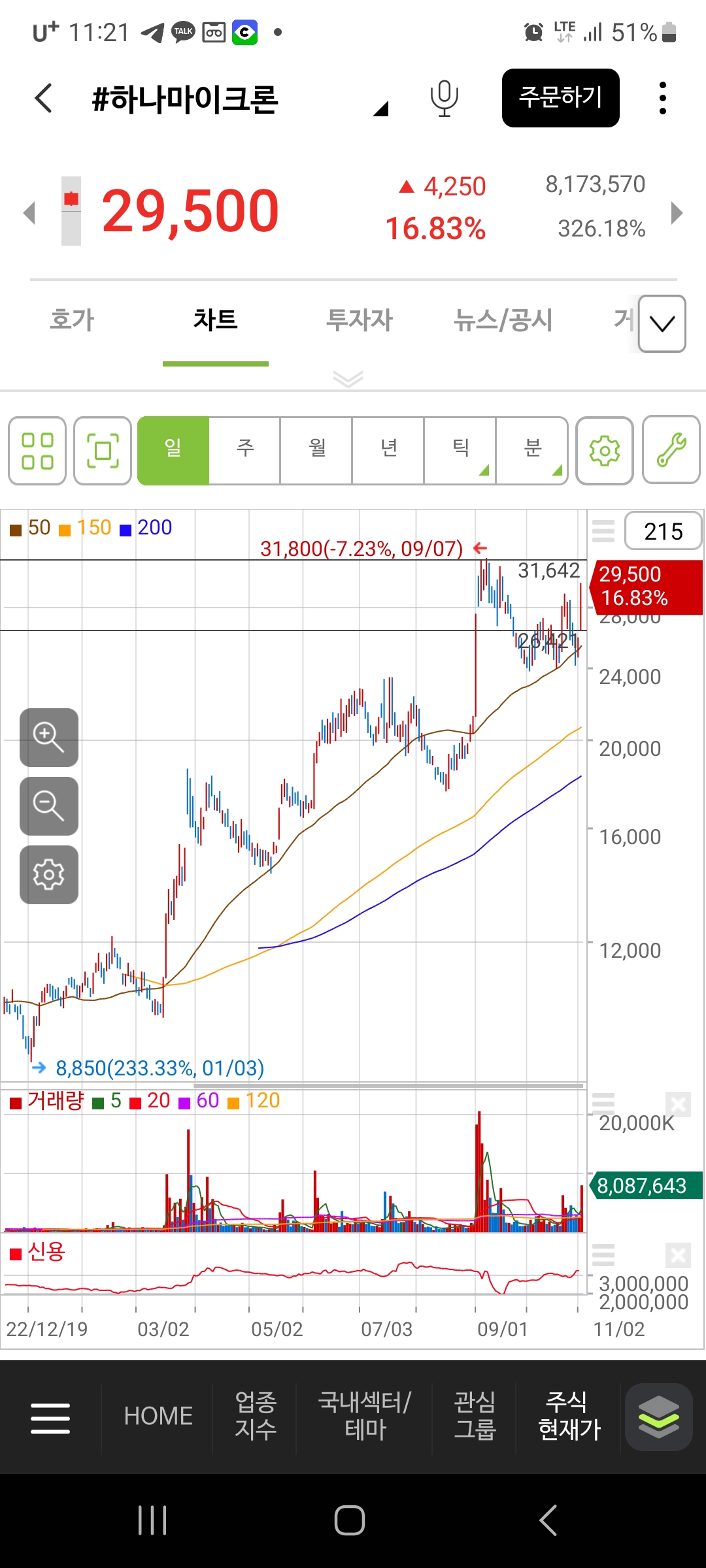Screen dimensions: 706x1568
Task: Close the 신용 panel with X
Action: [678, 1255]
